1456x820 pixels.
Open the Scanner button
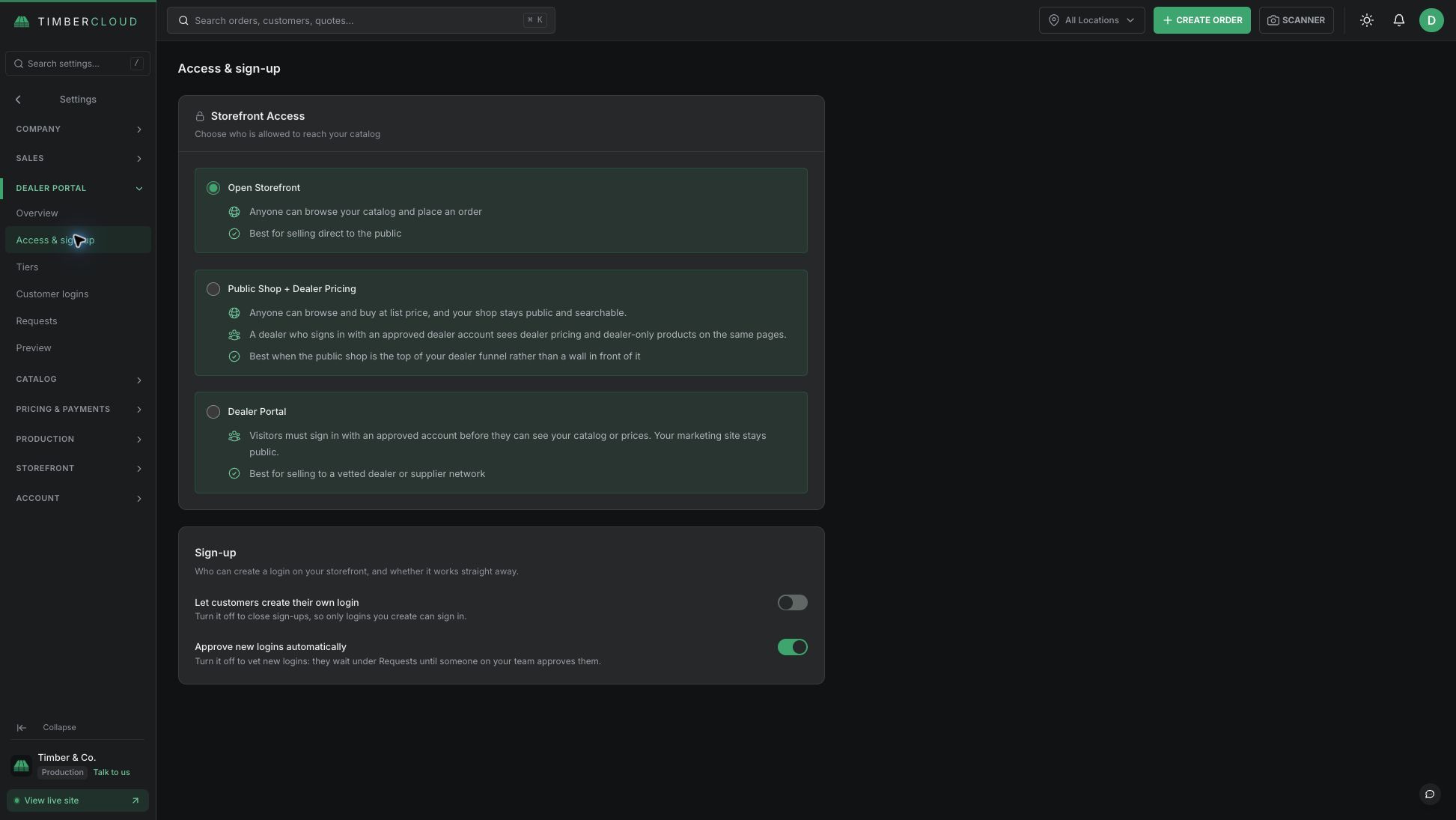click(x=1296, y=20)
